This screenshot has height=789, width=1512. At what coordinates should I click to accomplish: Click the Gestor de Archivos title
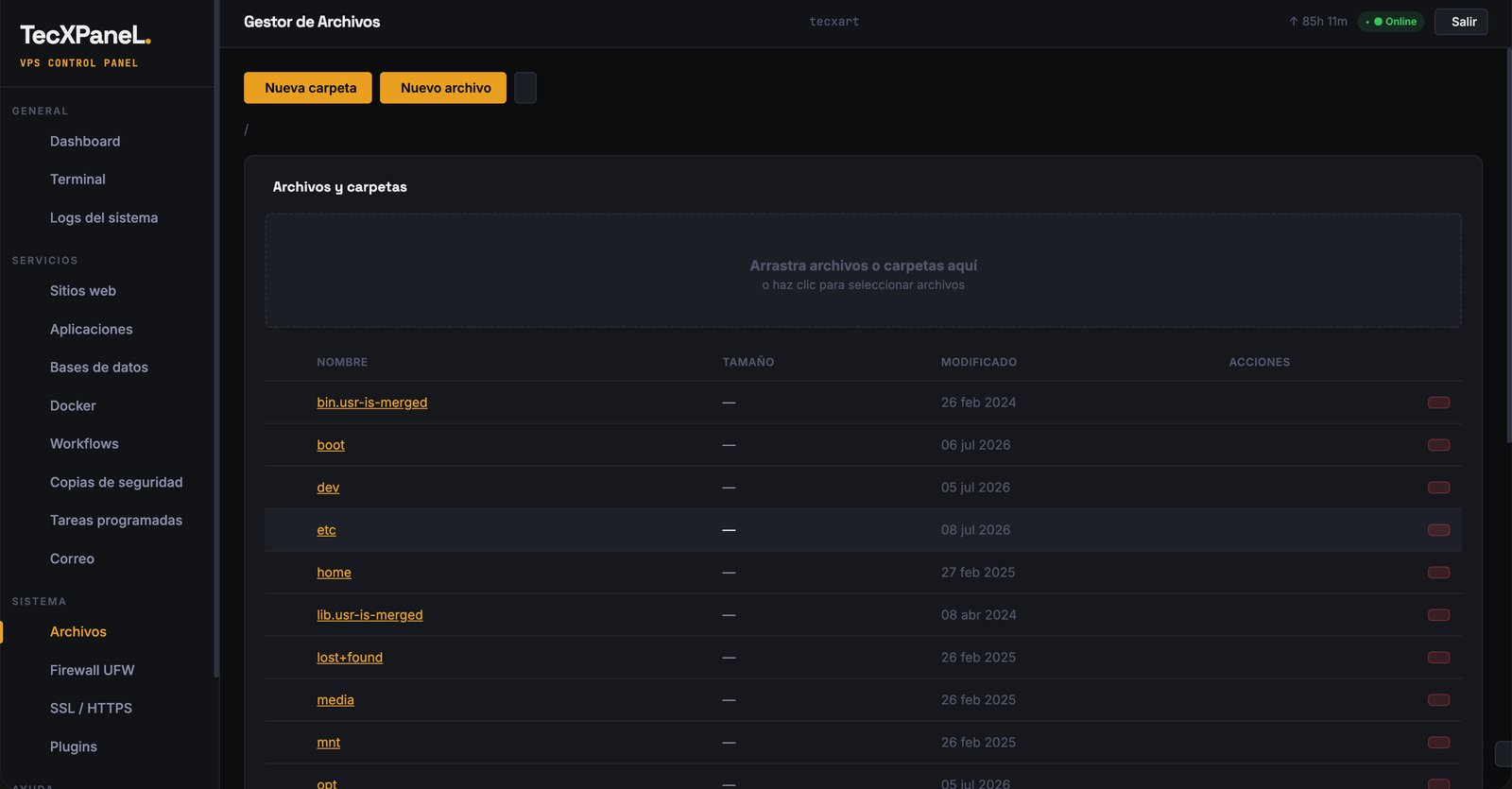(312, 22)
